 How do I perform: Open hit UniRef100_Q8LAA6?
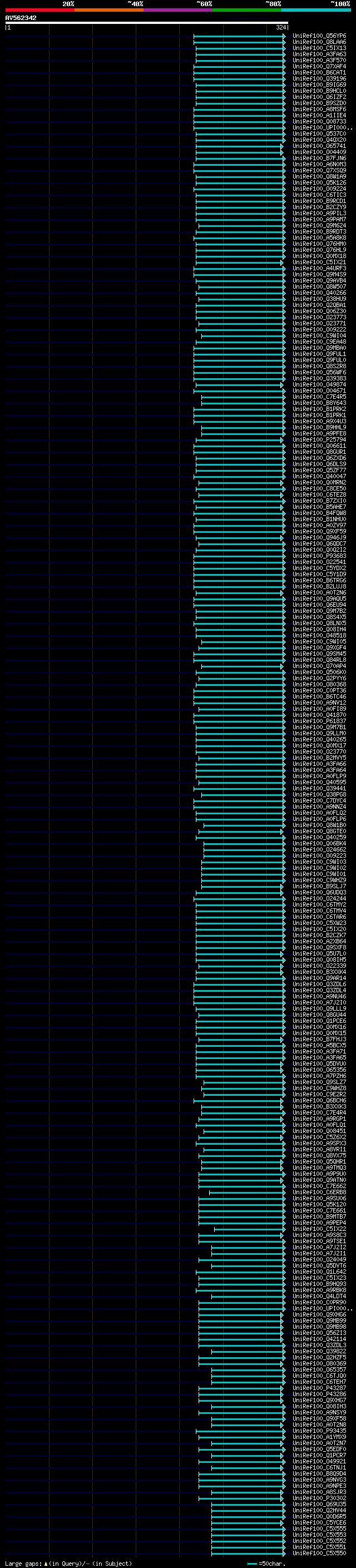[x=319, y=42]
